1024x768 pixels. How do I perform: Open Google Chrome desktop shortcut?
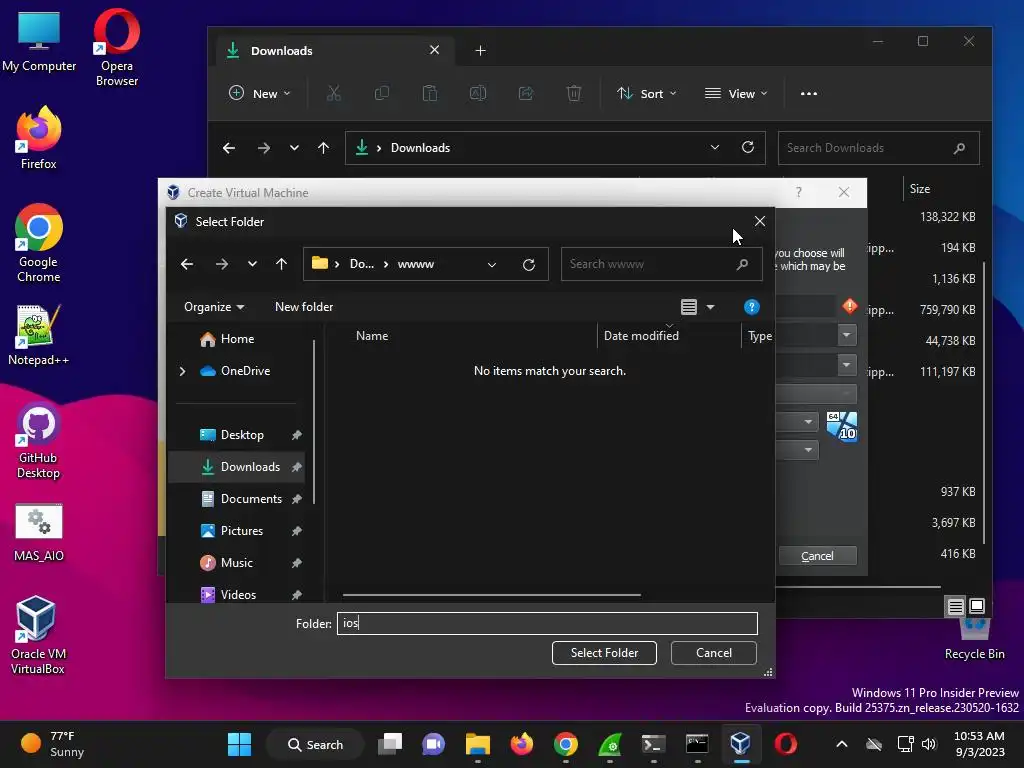pyautogui.click(x=39, y=243)
